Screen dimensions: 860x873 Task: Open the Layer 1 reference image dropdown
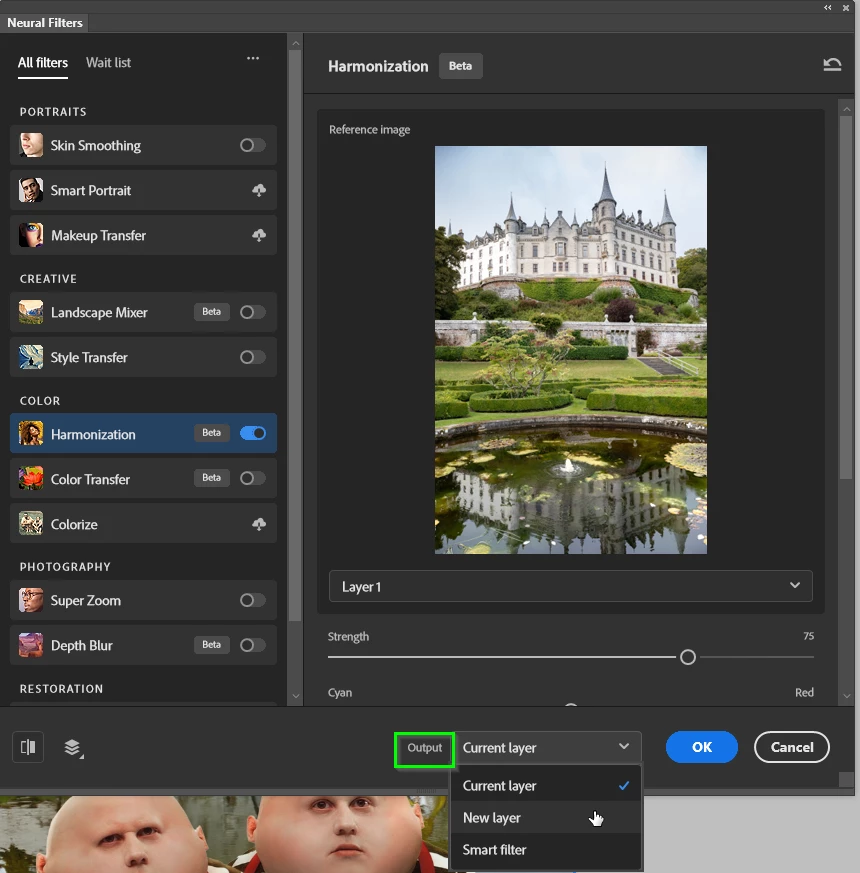pos(571,586)
